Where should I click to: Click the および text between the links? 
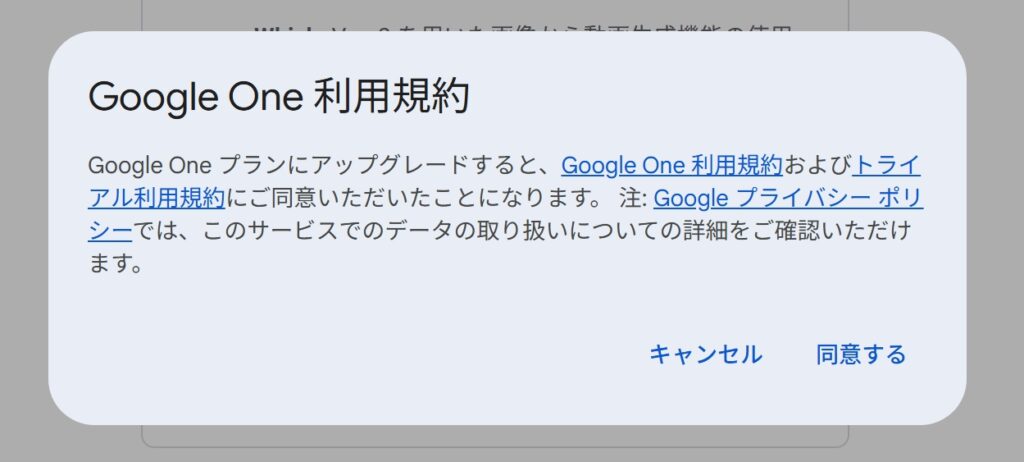pos(817,166)
